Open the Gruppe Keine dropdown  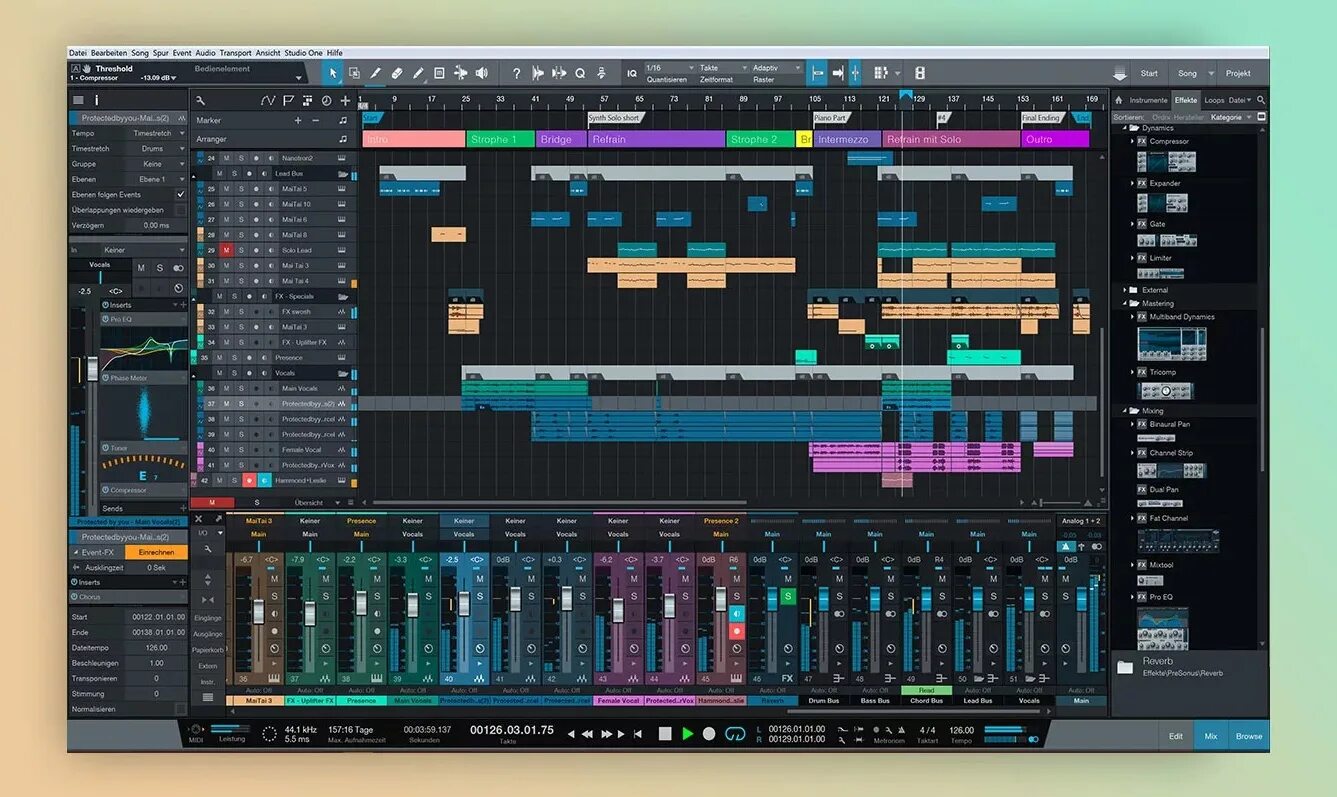(154, 164)
